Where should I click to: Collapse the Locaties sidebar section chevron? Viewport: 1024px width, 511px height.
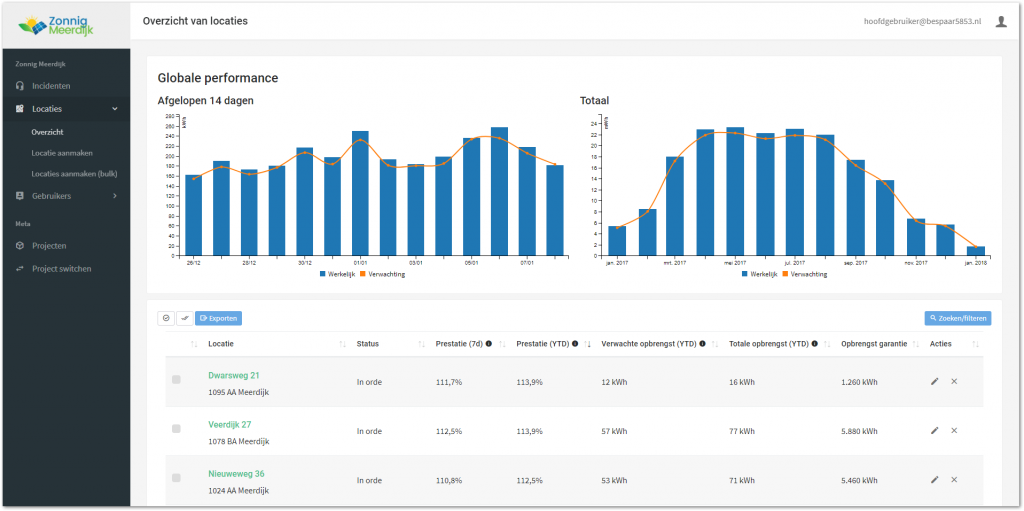click(115, 108)
